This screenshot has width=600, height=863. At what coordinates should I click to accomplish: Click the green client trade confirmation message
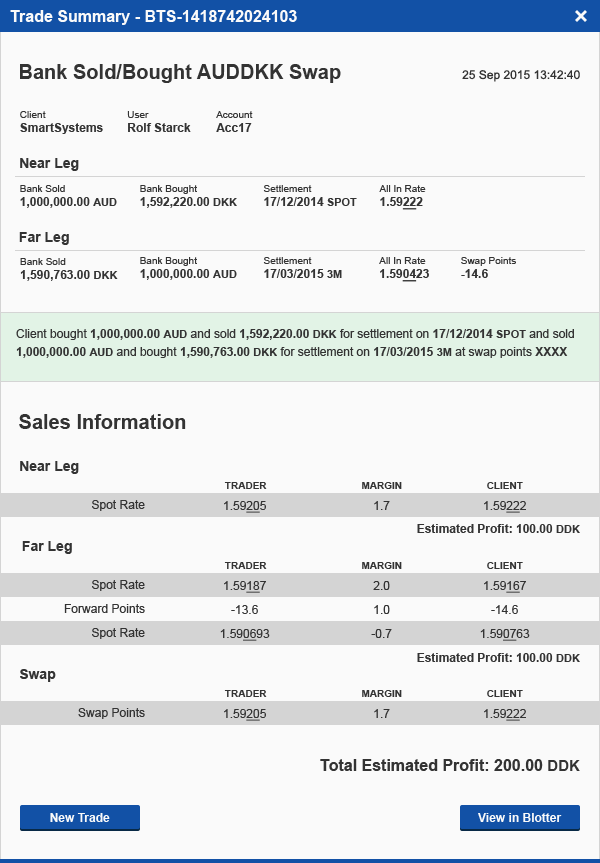click(299, 344)
